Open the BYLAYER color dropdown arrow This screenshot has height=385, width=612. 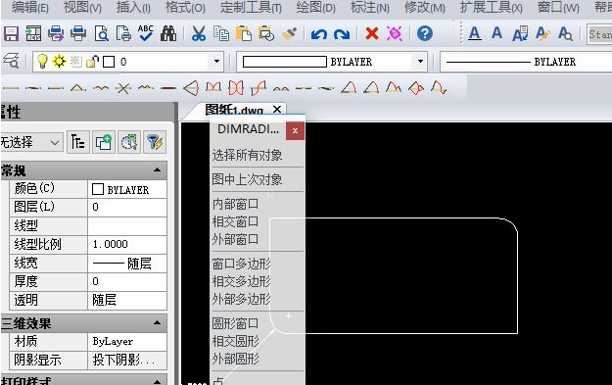[x=420, y=61]
